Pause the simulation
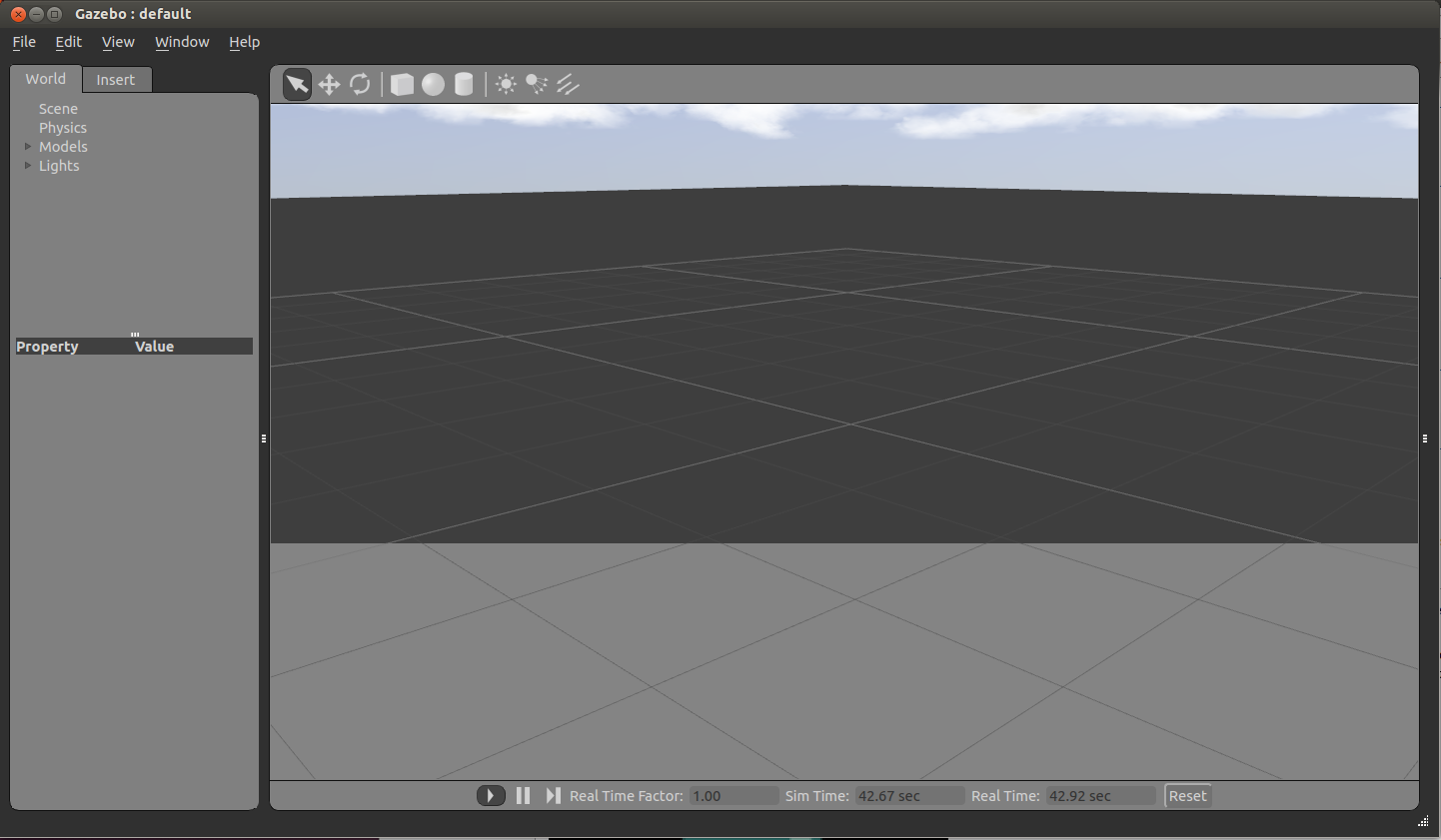Viewport: 1441px width, 840px height. pyautogui.click(x=523, y=796)
